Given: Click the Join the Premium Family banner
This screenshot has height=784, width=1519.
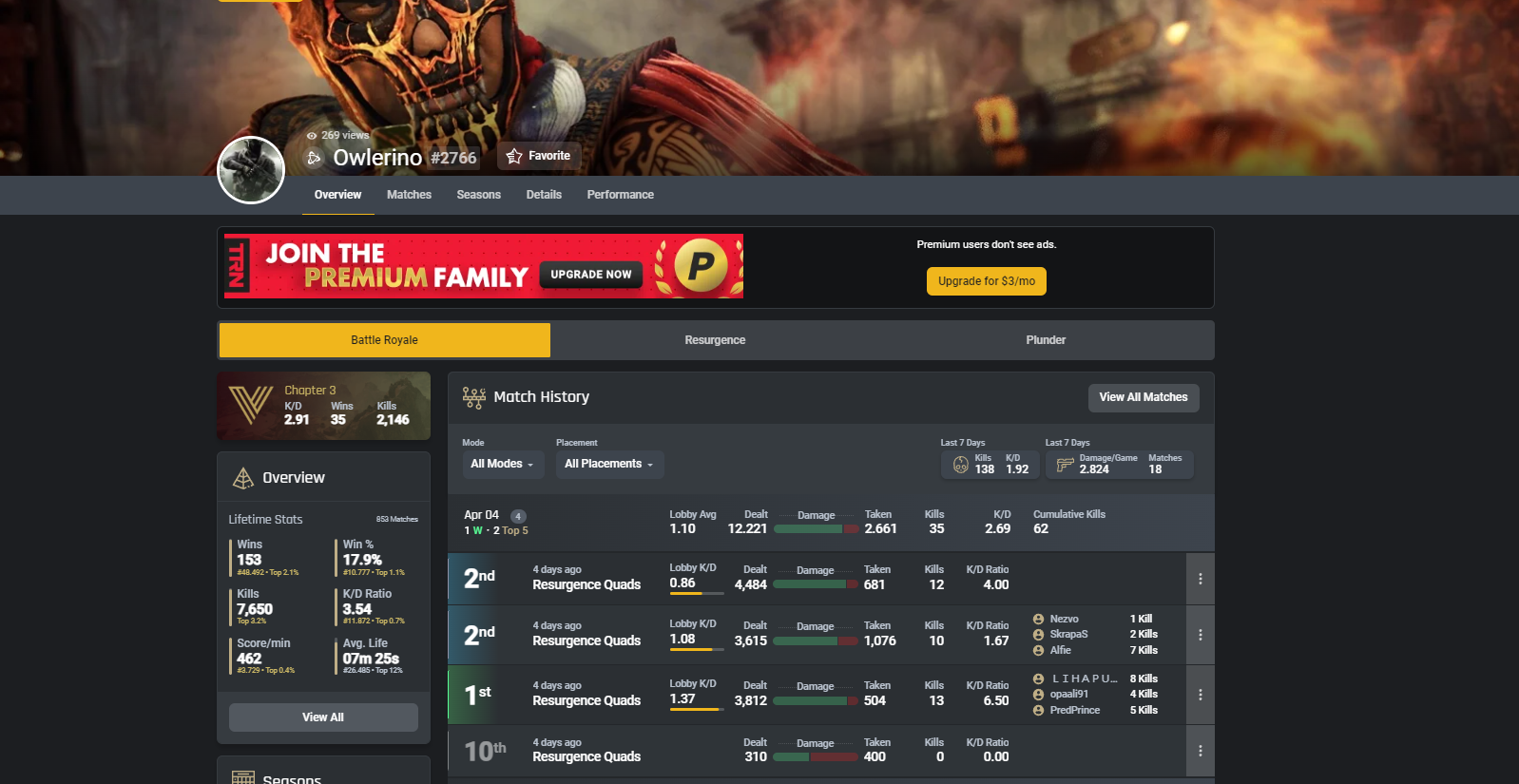Looking at the screenshot, I should [x=483, y=266].
